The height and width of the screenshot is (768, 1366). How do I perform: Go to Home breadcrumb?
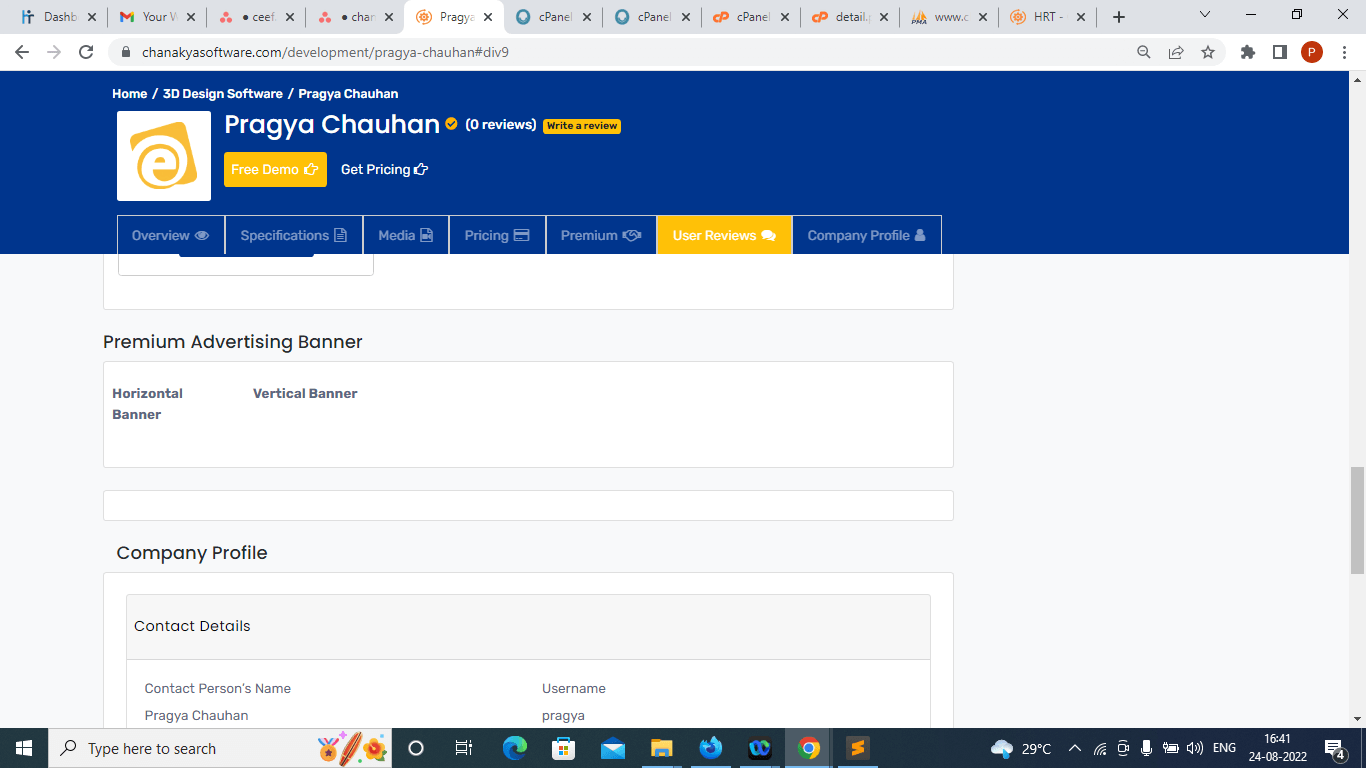click(x=130, y=93)
